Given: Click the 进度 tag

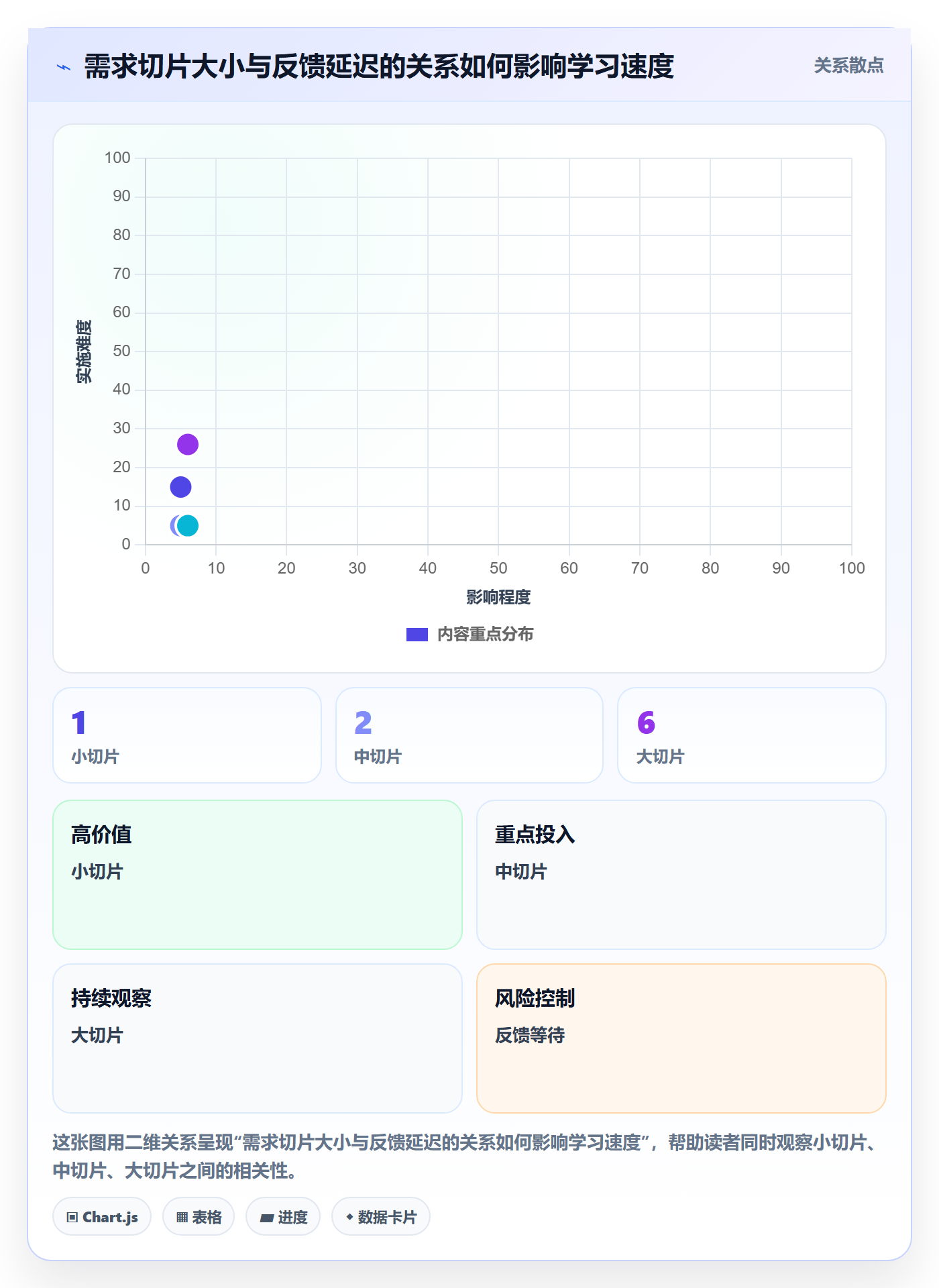Looking at the screenshot, I should (283, 1216).
